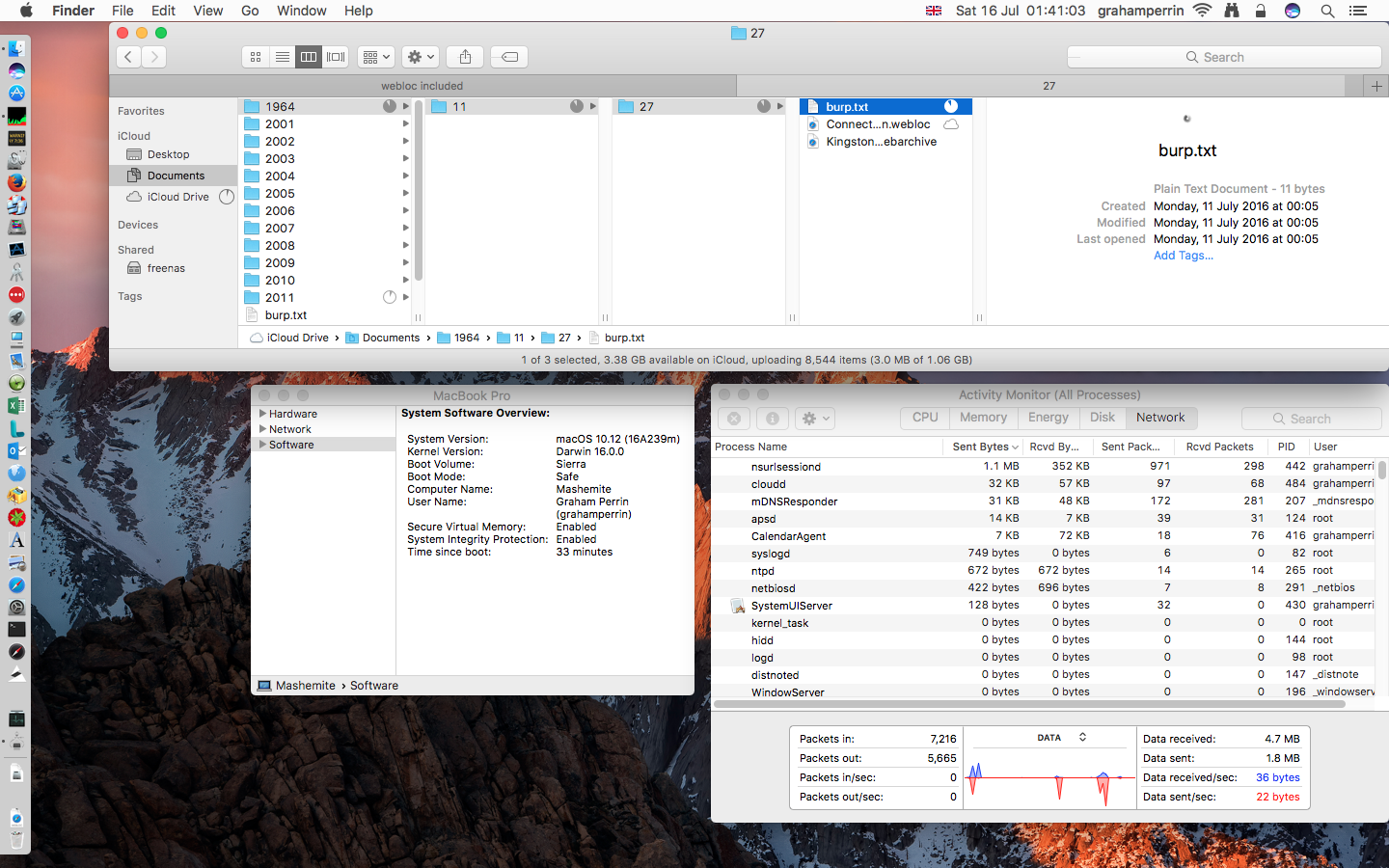
Task: Click the inspect process info button
Action: pyautogui.click(x=772, y=419)
